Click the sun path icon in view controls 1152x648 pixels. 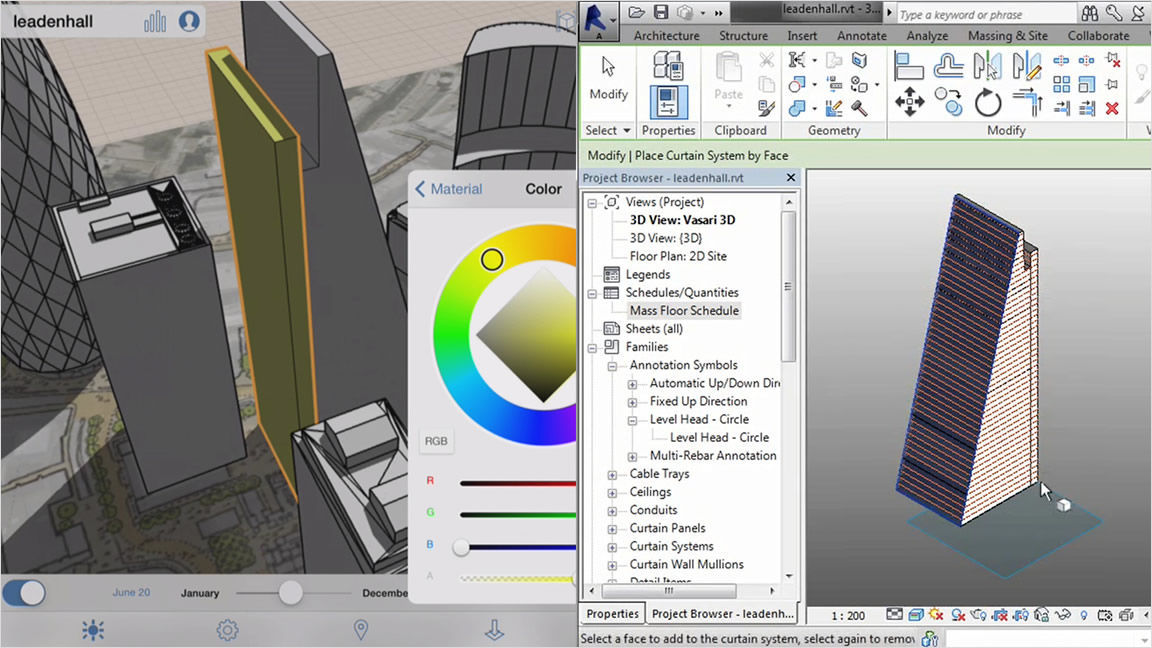coord(934,615)
